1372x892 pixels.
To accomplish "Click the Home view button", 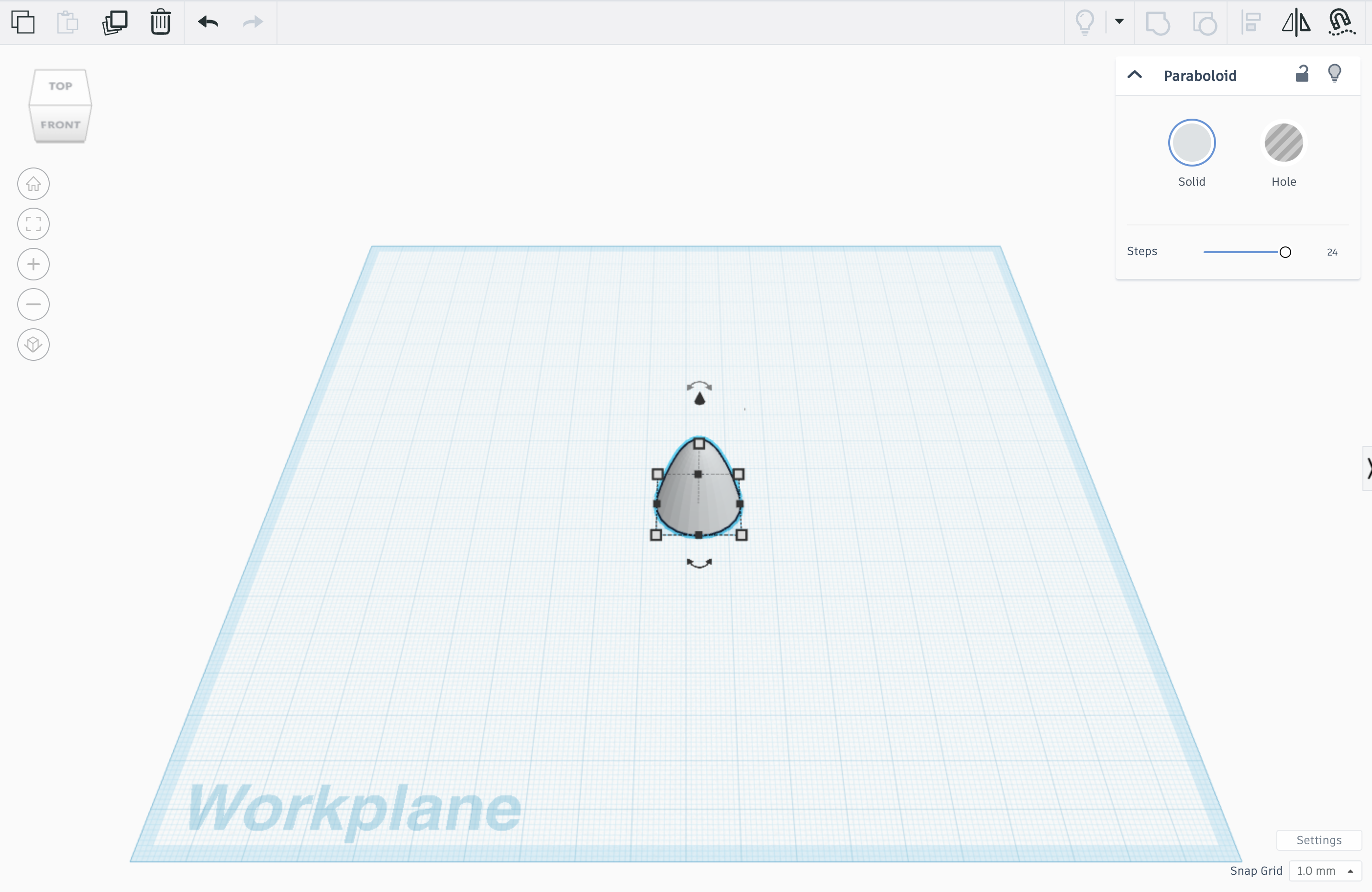I will 33,184.
